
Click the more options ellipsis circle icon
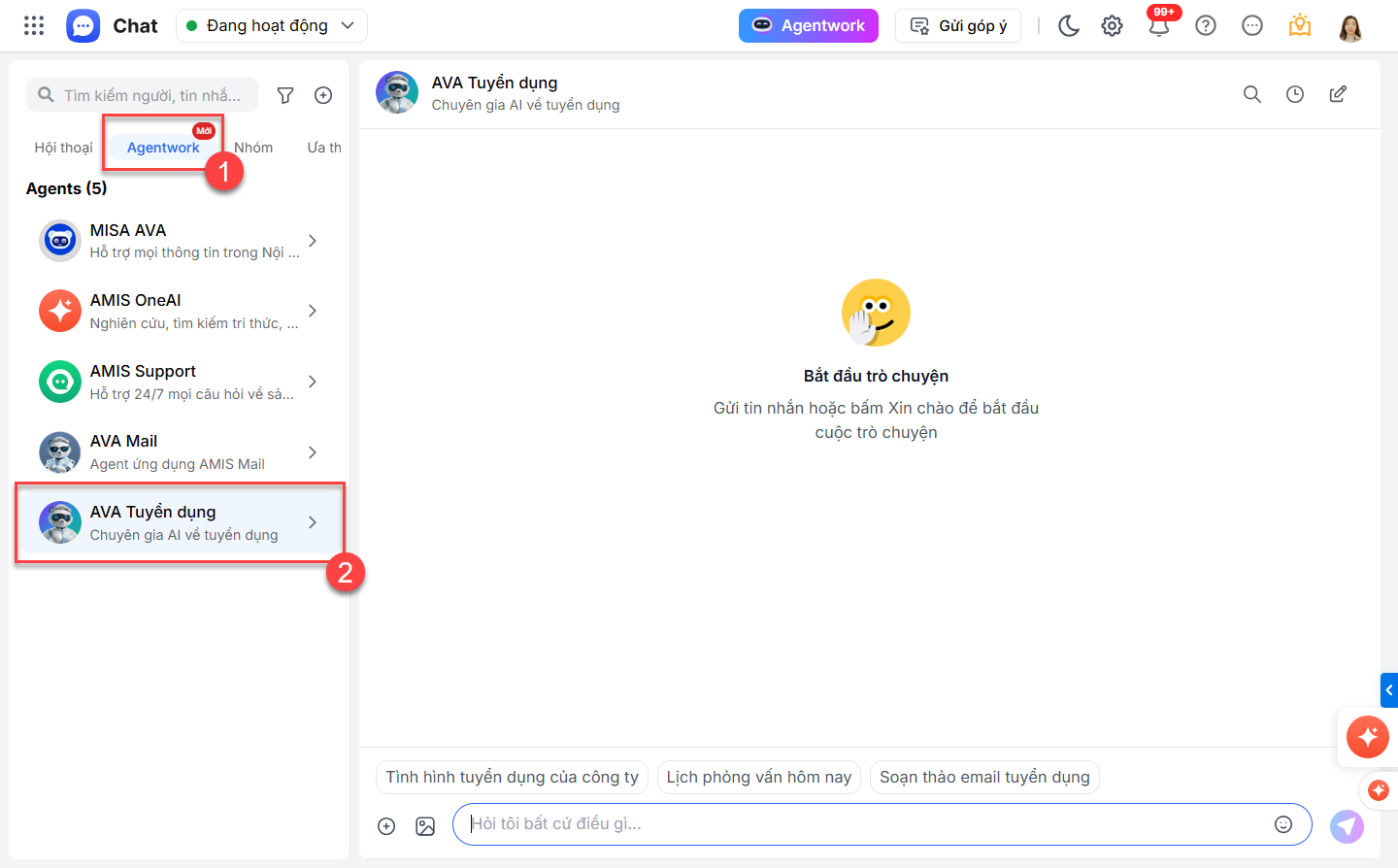coord(1252,25)
